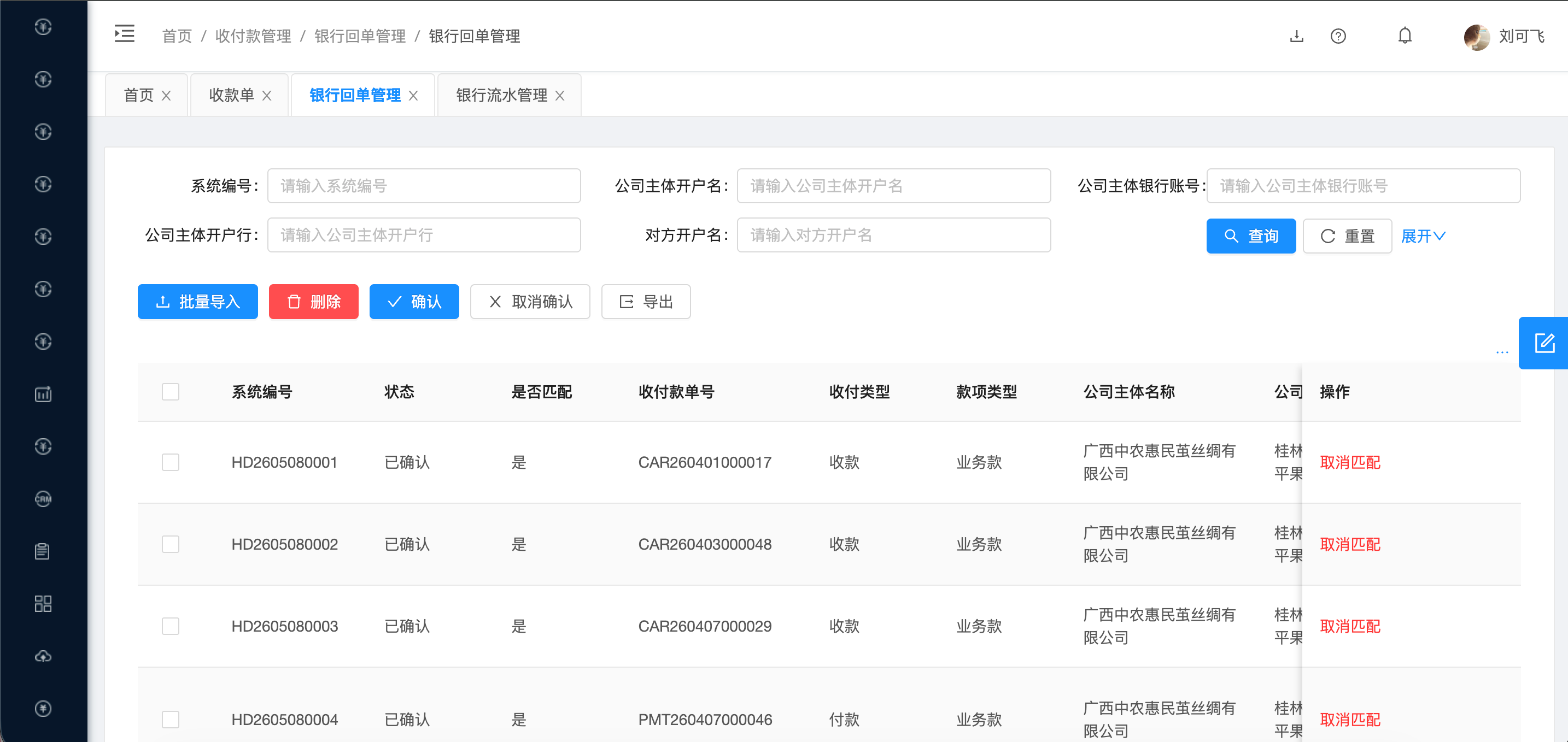Check the row HD2605080002 checkbox
The height and width of the screenshot is (742, 1568).
[x=171, y=544]
